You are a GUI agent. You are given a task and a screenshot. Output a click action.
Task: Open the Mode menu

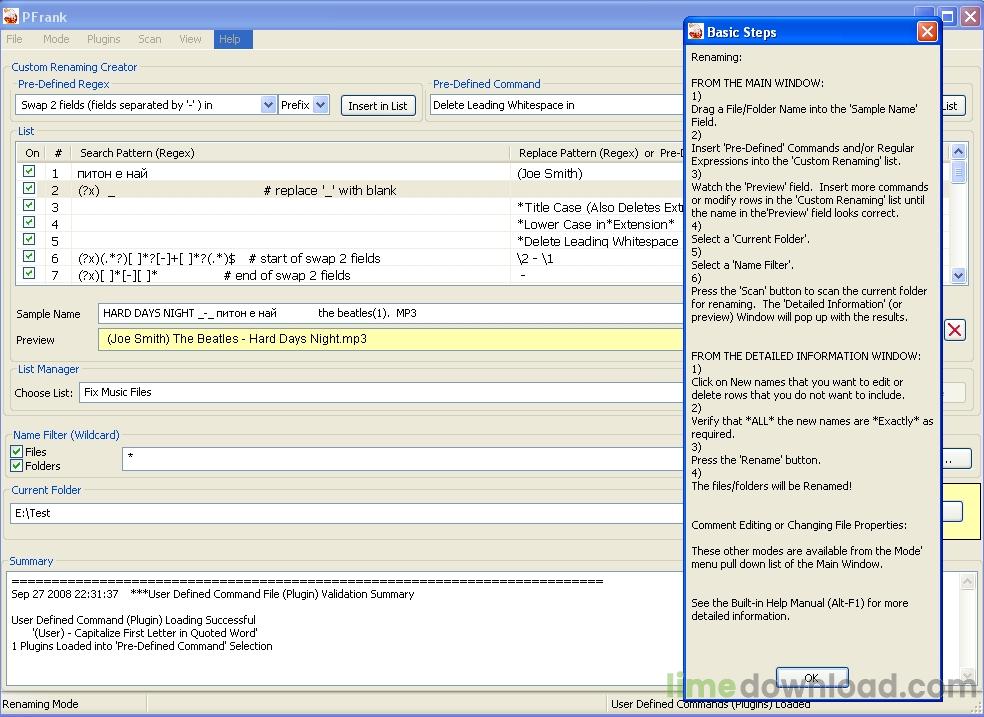[56, 39]
